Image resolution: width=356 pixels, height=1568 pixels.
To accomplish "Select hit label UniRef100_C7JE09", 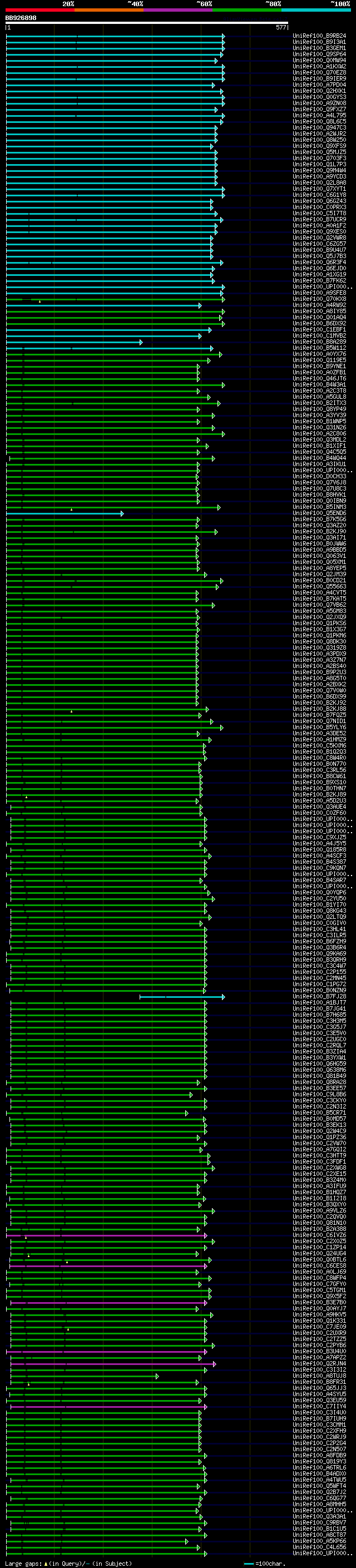I will click(x=319, y=1327).
